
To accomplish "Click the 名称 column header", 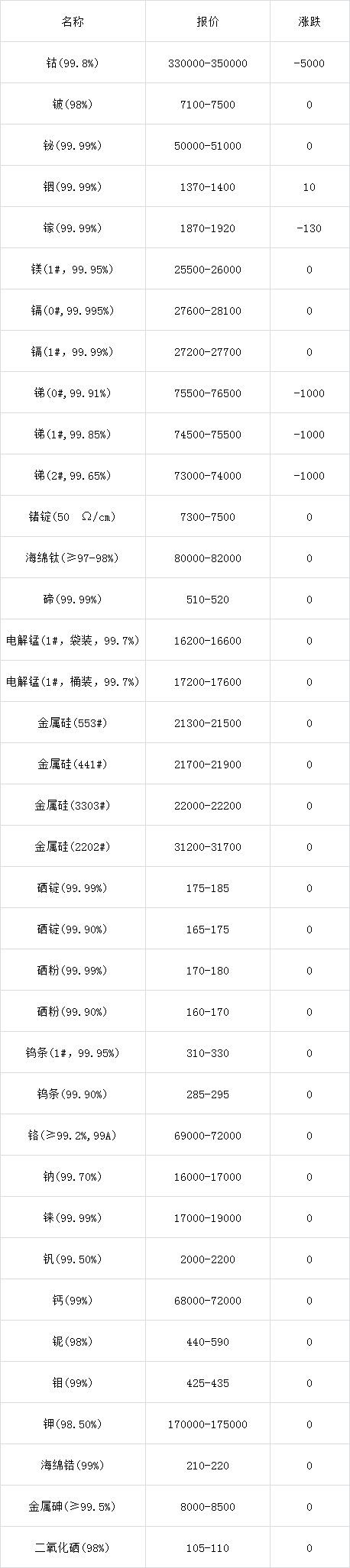I will tap(73, 22).
